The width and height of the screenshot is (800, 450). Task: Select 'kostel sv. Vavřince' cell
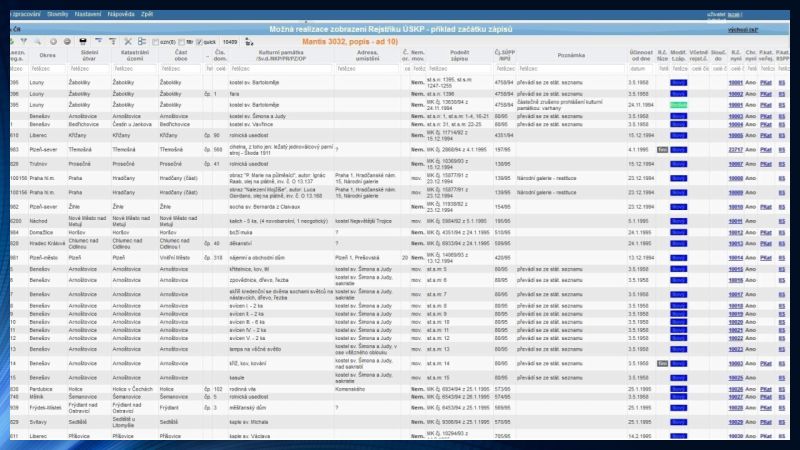pyautogui.click(x=252, y=124)
